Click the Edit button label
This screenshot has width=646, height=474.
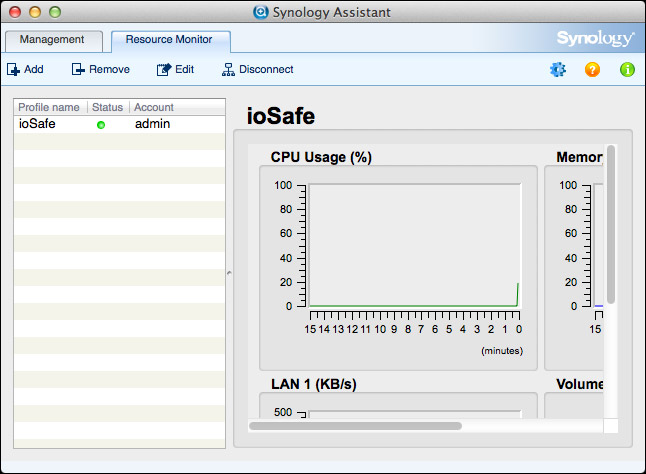pyautogui.click(x=184, y=69)
